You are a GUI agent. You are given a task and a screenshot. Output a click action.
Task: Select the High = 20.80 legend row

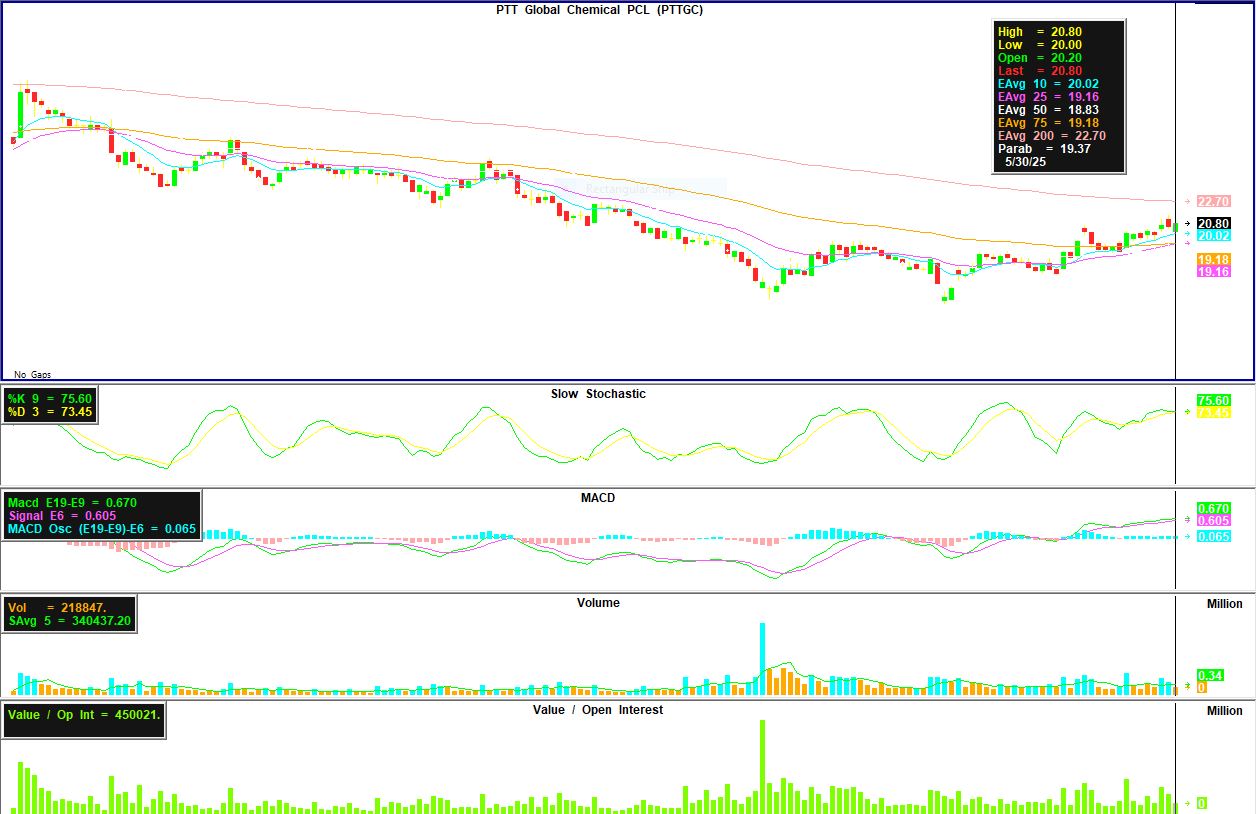(x=1040, y=32)
